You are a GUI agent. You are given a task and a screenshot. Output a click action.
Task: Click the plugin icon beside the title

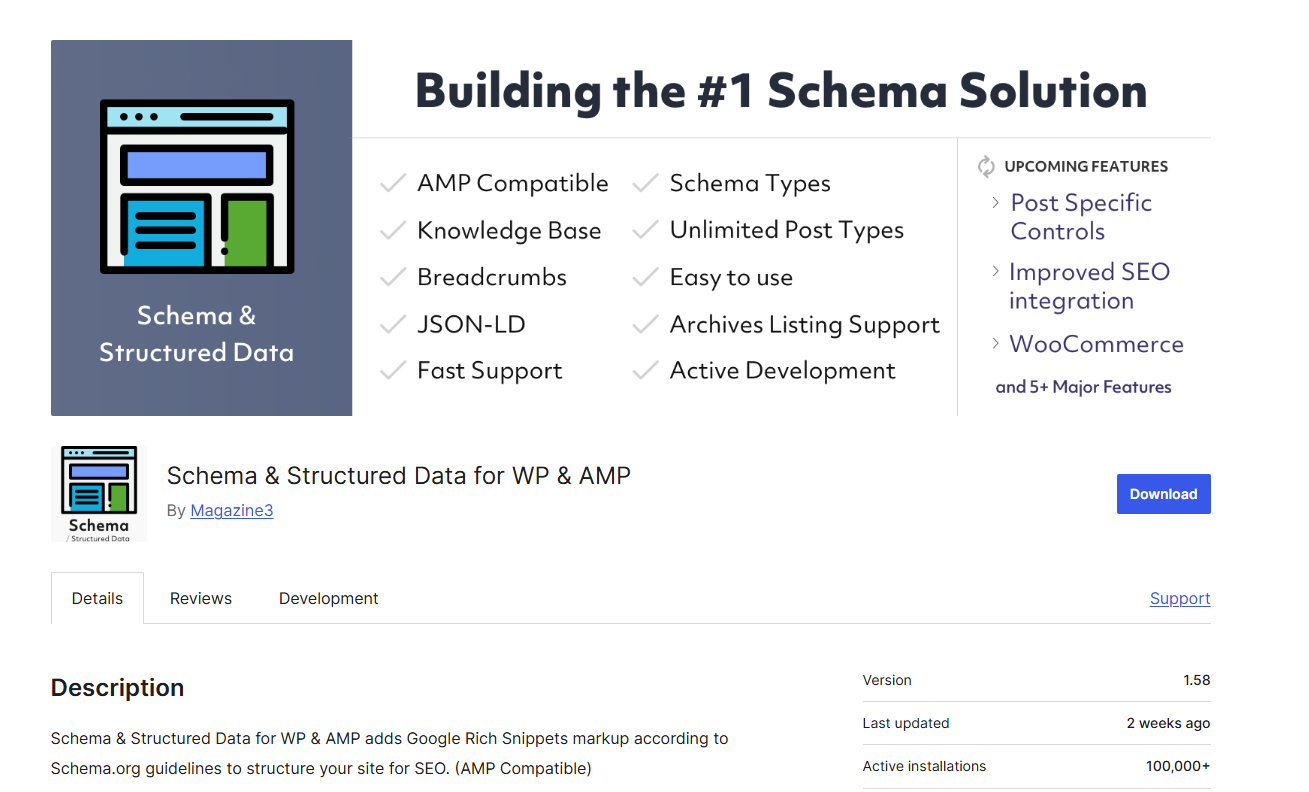tap(98, 491)
